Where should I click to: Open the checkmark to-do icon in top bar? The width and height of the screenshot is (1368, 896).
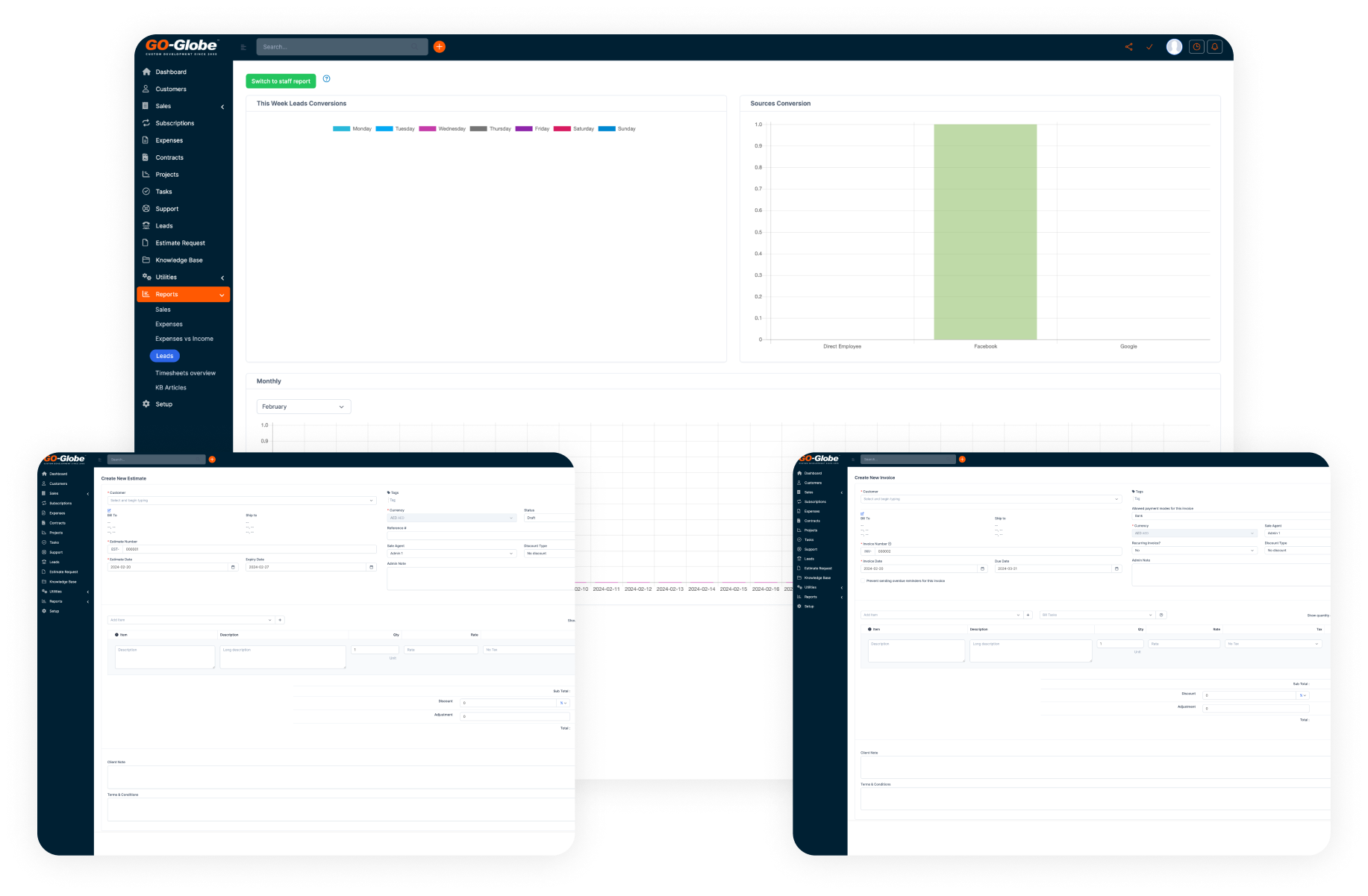click(1149, 47)
